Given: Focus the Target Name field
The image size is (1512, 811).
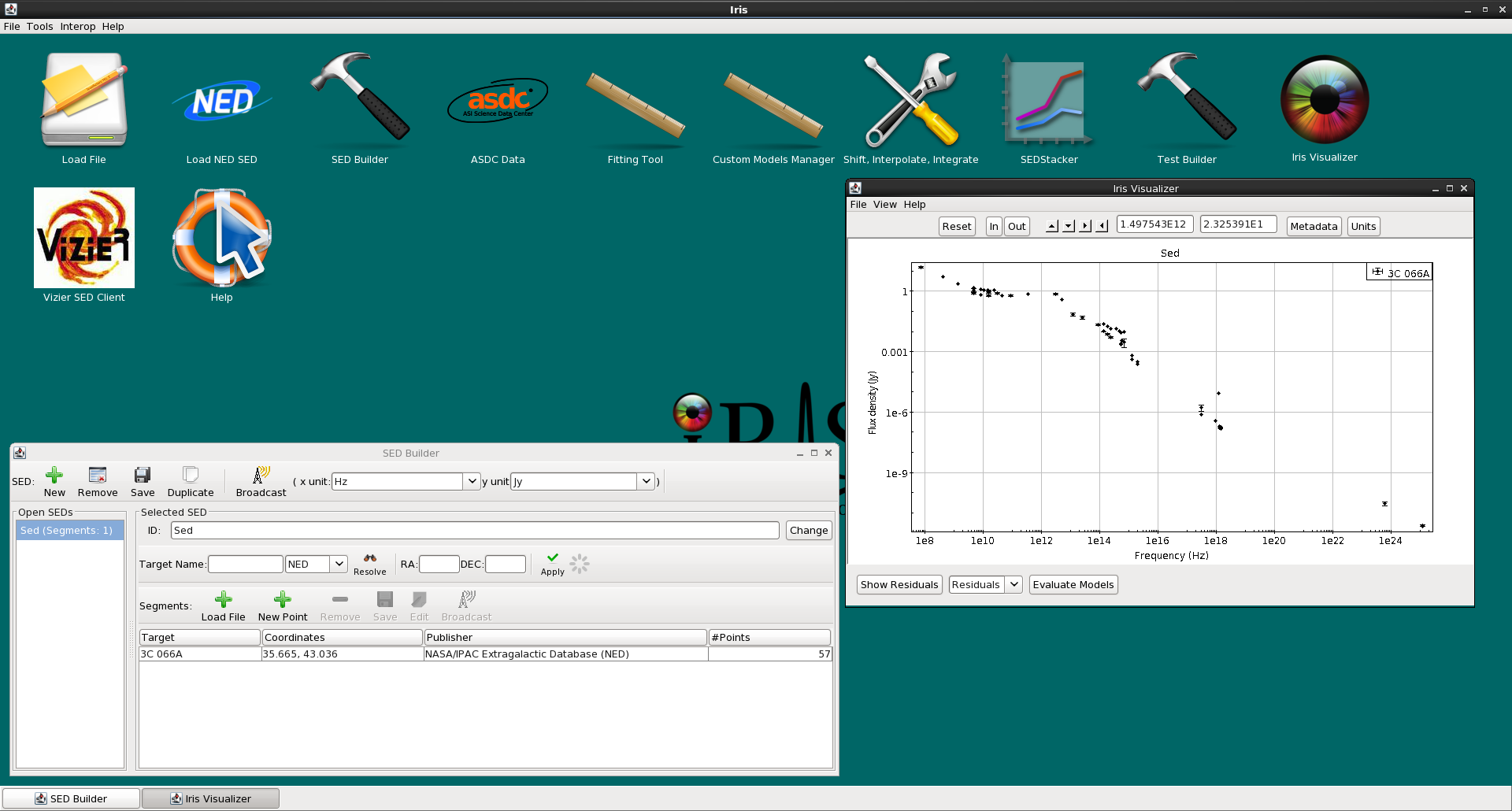Looking at the screenshot, I should tap(245, 564).
